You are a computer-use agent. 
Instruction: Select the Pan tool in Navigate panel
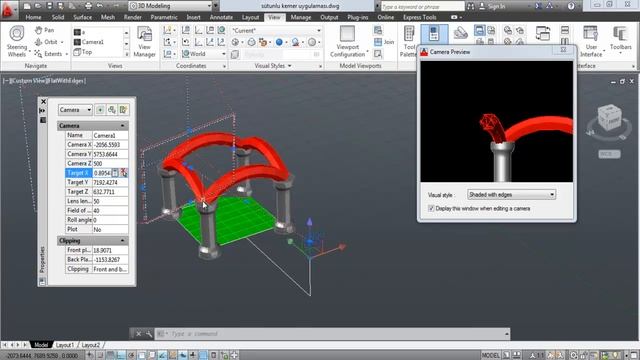[44, 30]
